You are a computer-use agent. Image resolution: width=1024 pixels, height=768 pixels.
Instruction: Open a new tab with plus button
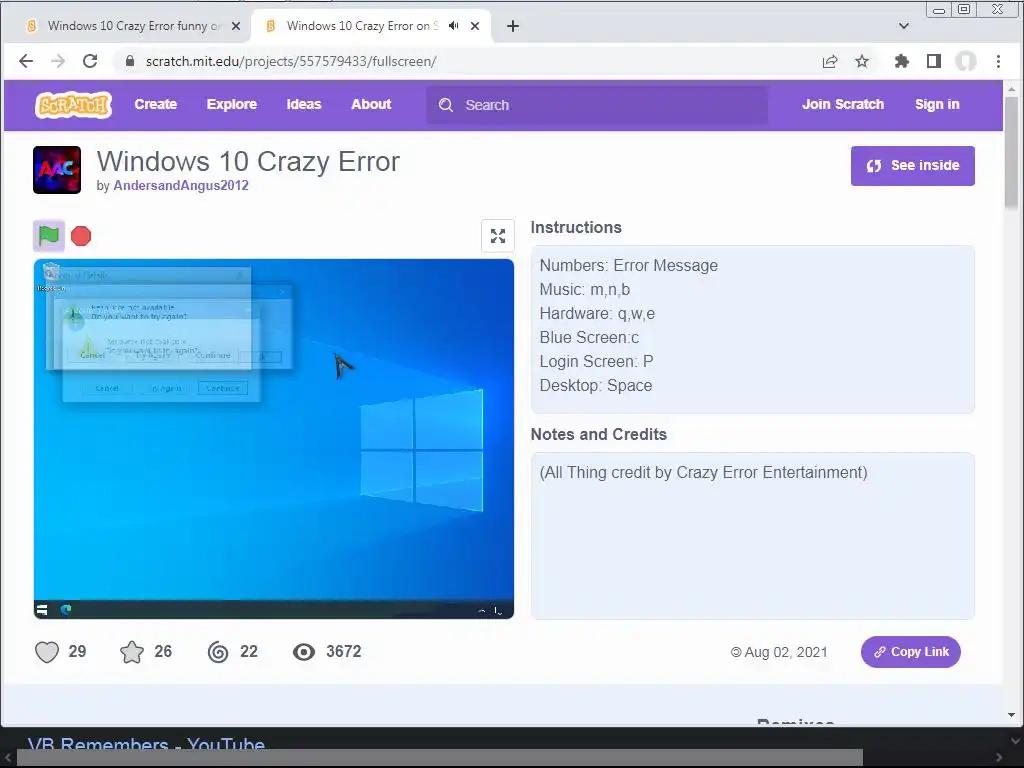pyautogui.click(x=513, y=26)
